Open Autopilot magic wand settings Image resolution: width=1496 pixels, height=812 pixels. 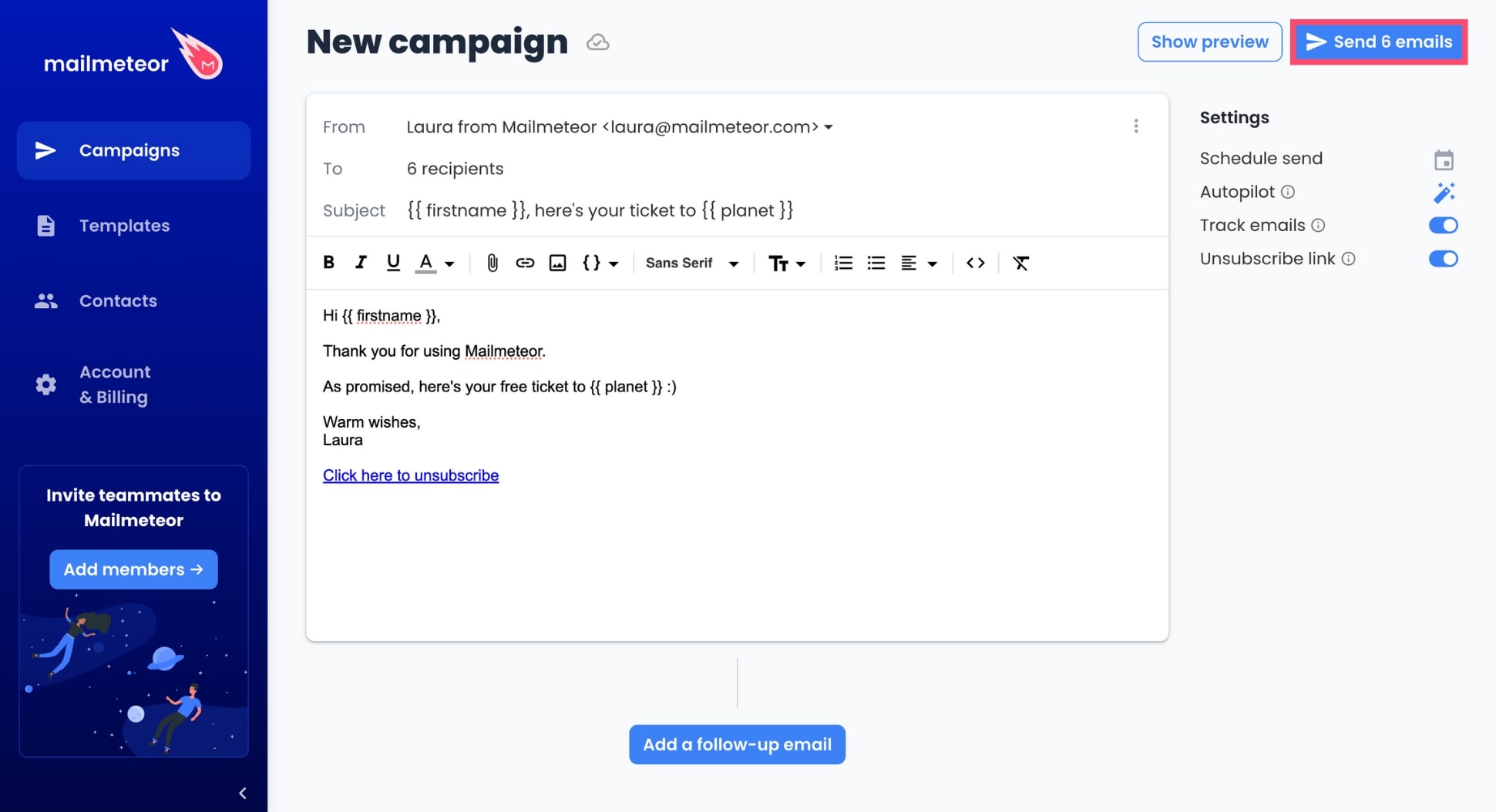pos(1444,192)
